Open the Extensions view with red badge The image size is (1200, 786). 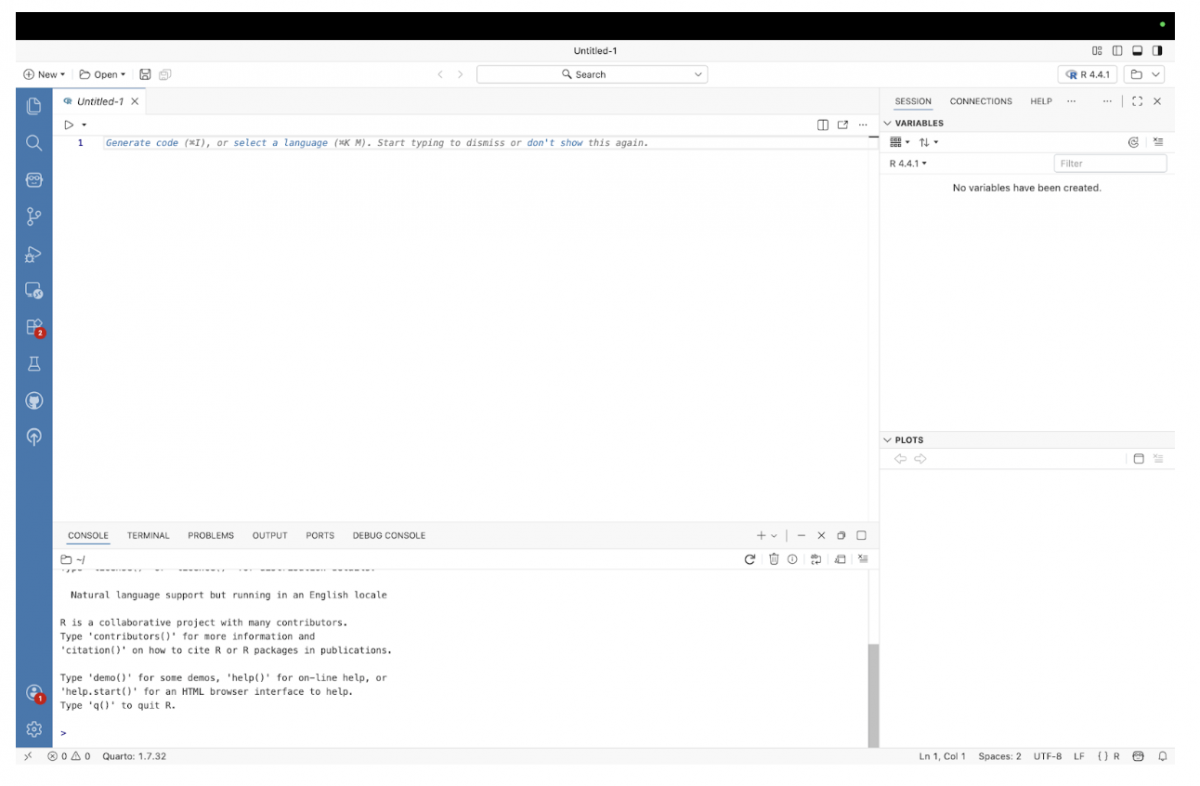coord(34,327)
